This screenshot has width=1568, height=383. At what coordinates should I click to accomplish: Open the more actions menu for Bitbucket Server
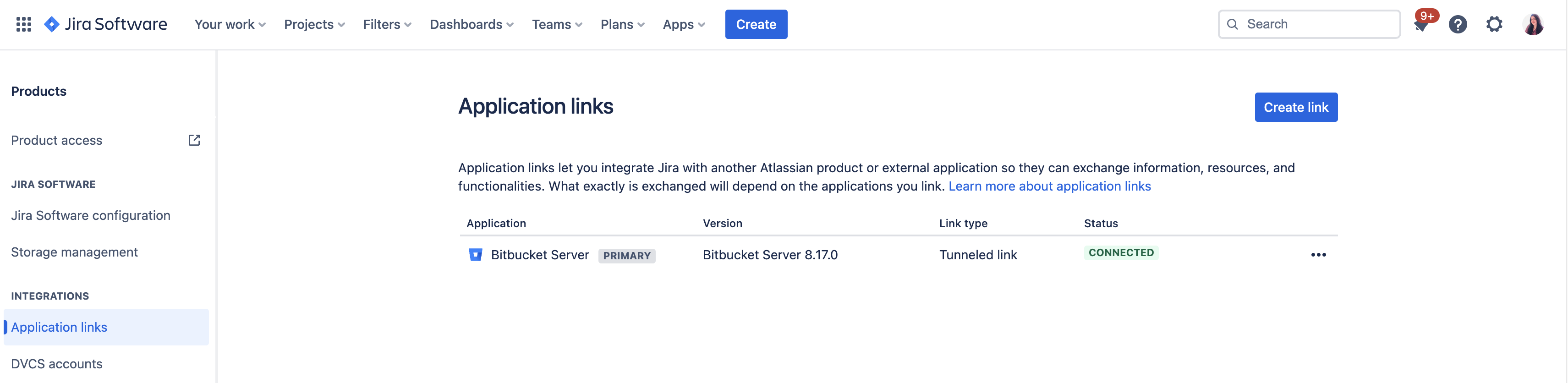[1318, 255]
